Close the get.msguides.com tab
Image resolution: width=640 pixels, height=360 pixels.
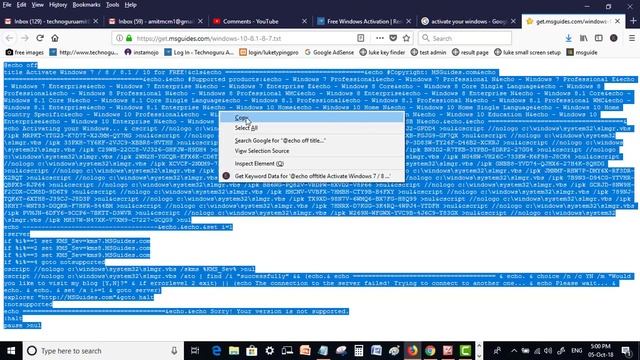click(618, 21)
